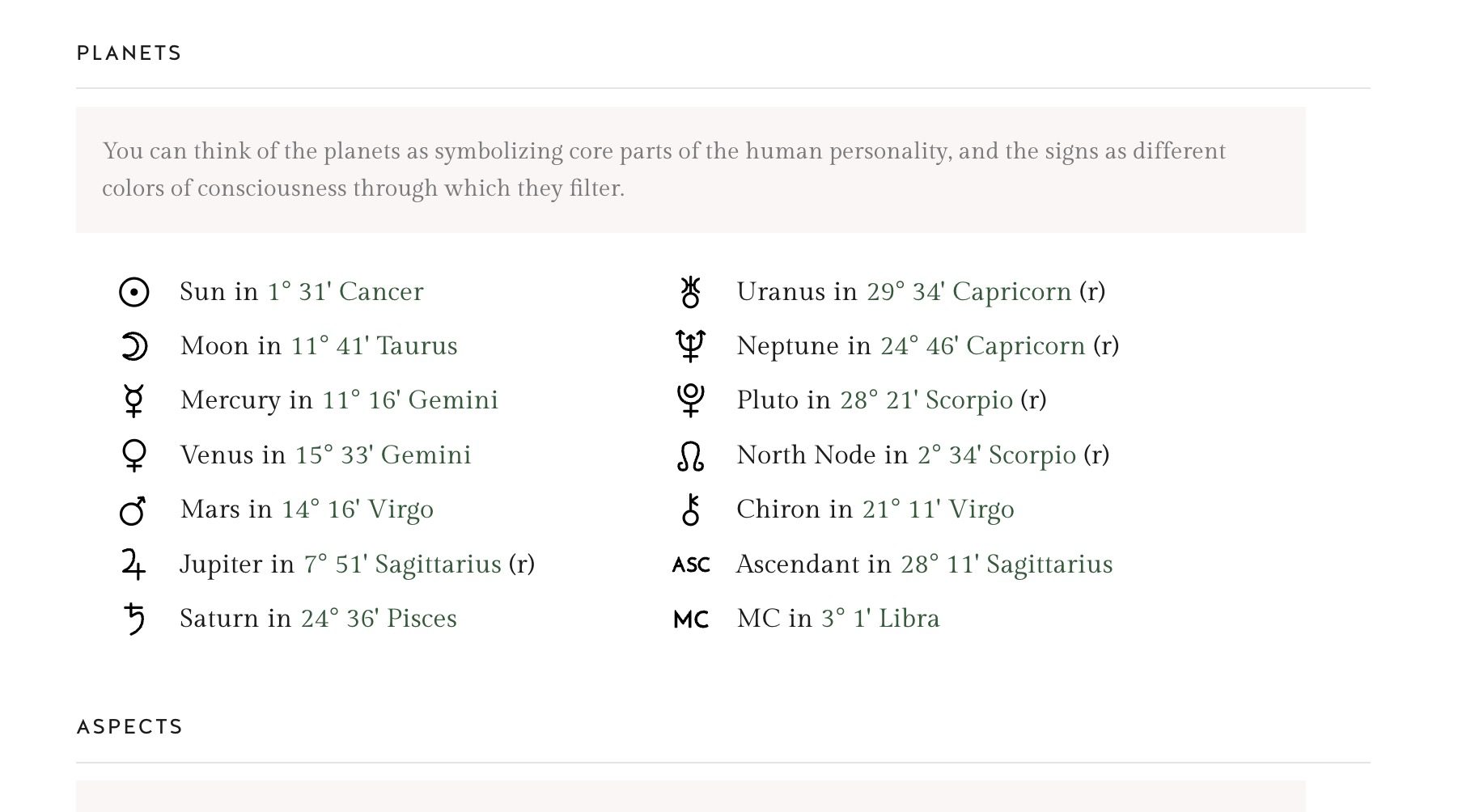1458x812 pixels.
Task: Click the PLANETS section heading
Action: point(129,53)
